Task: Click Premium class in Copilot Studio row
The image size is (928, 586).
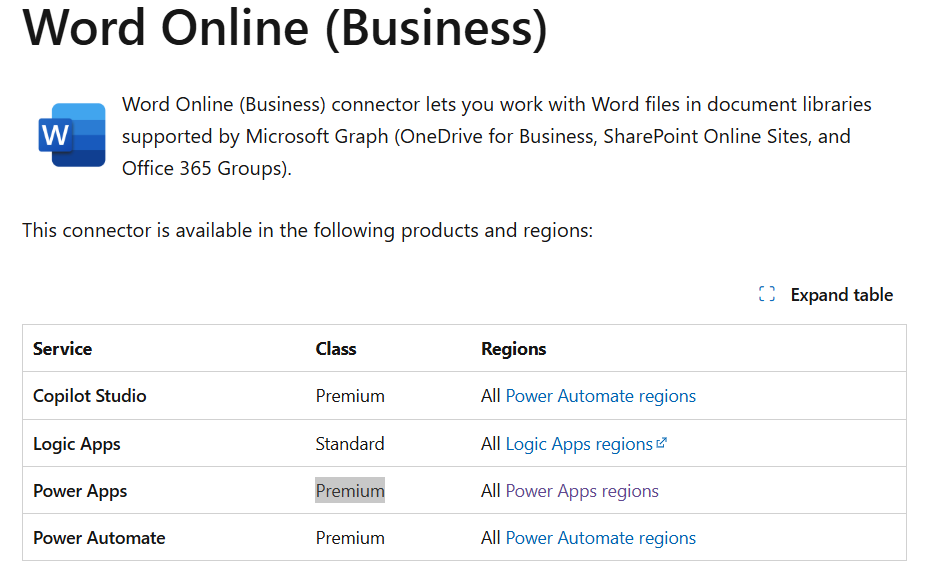Action: (x=350, y=396)
